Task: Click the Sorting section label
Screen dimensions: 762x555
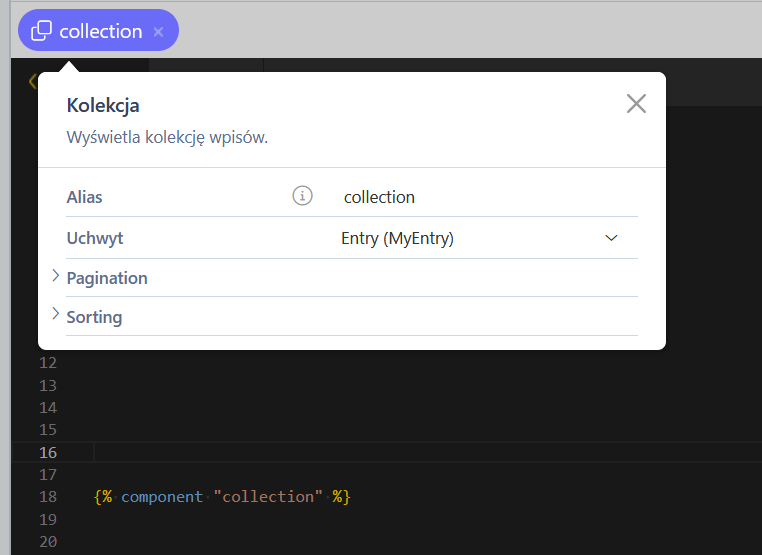Action: (94, 317)
